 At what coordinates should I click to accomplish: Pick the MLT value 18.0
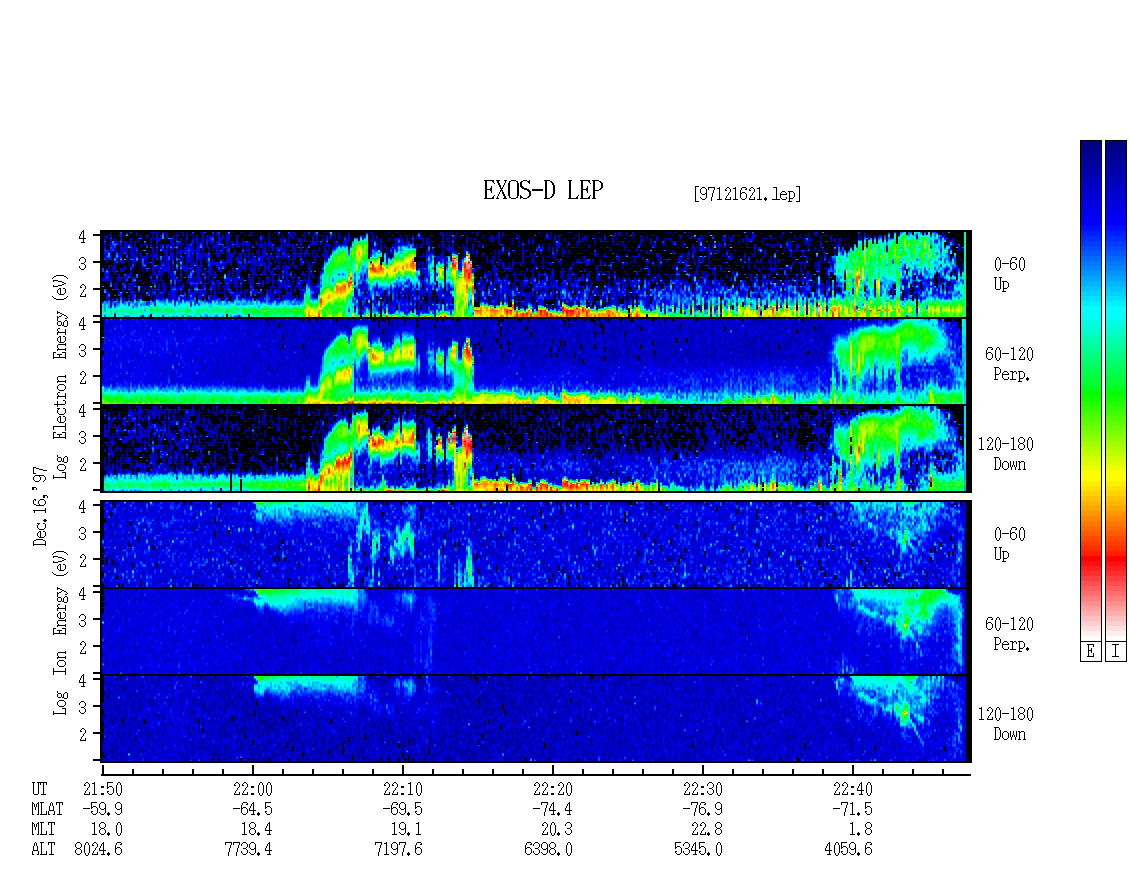107,829
